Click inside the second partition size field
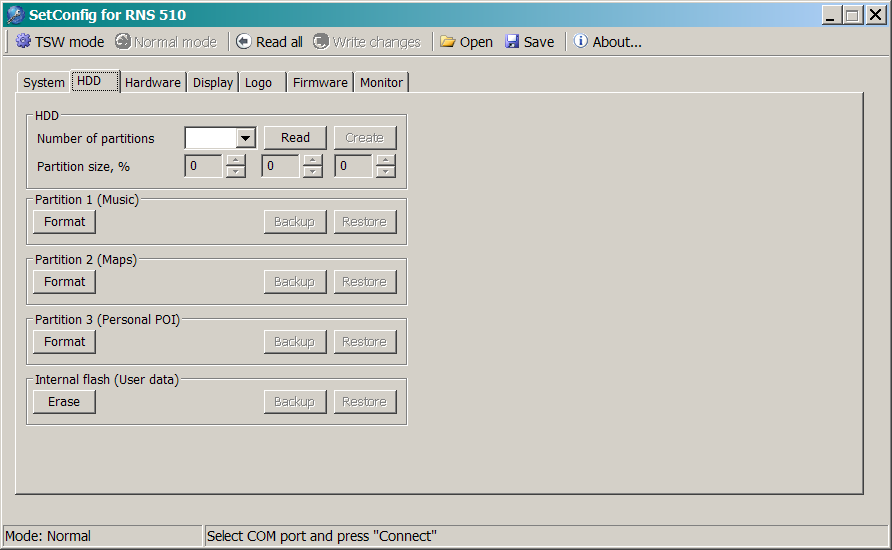Screen dimensions: 892x550 (x=280, y=166)
